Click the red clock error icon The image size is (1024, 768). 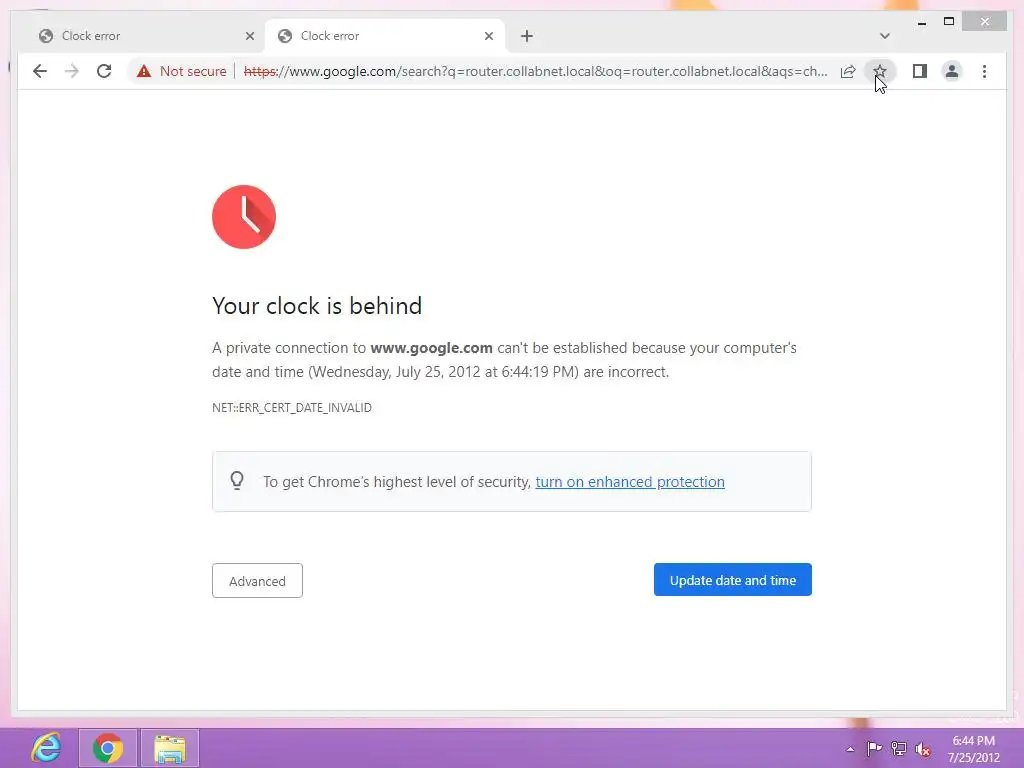click(x=244, y=217)
